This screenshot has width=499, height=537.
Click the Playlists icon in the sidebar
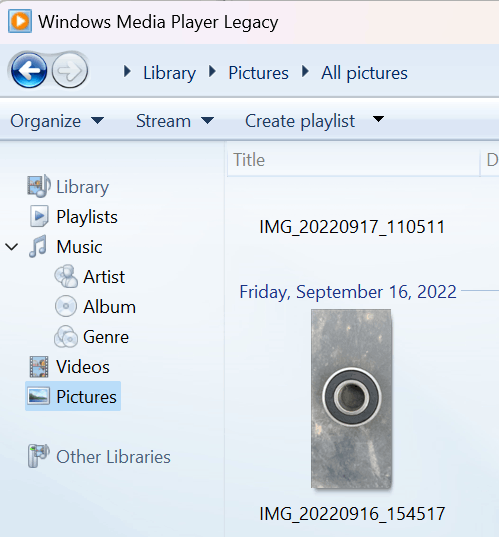(x=39, y=216)
